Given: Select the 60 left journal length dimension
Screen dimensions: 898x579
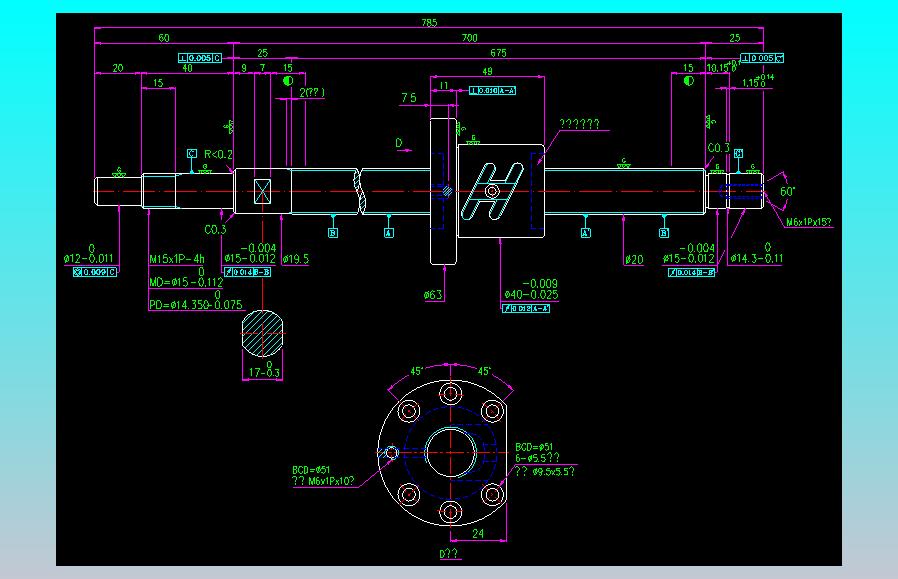Looking at the screenshot, I should (164, 38).
